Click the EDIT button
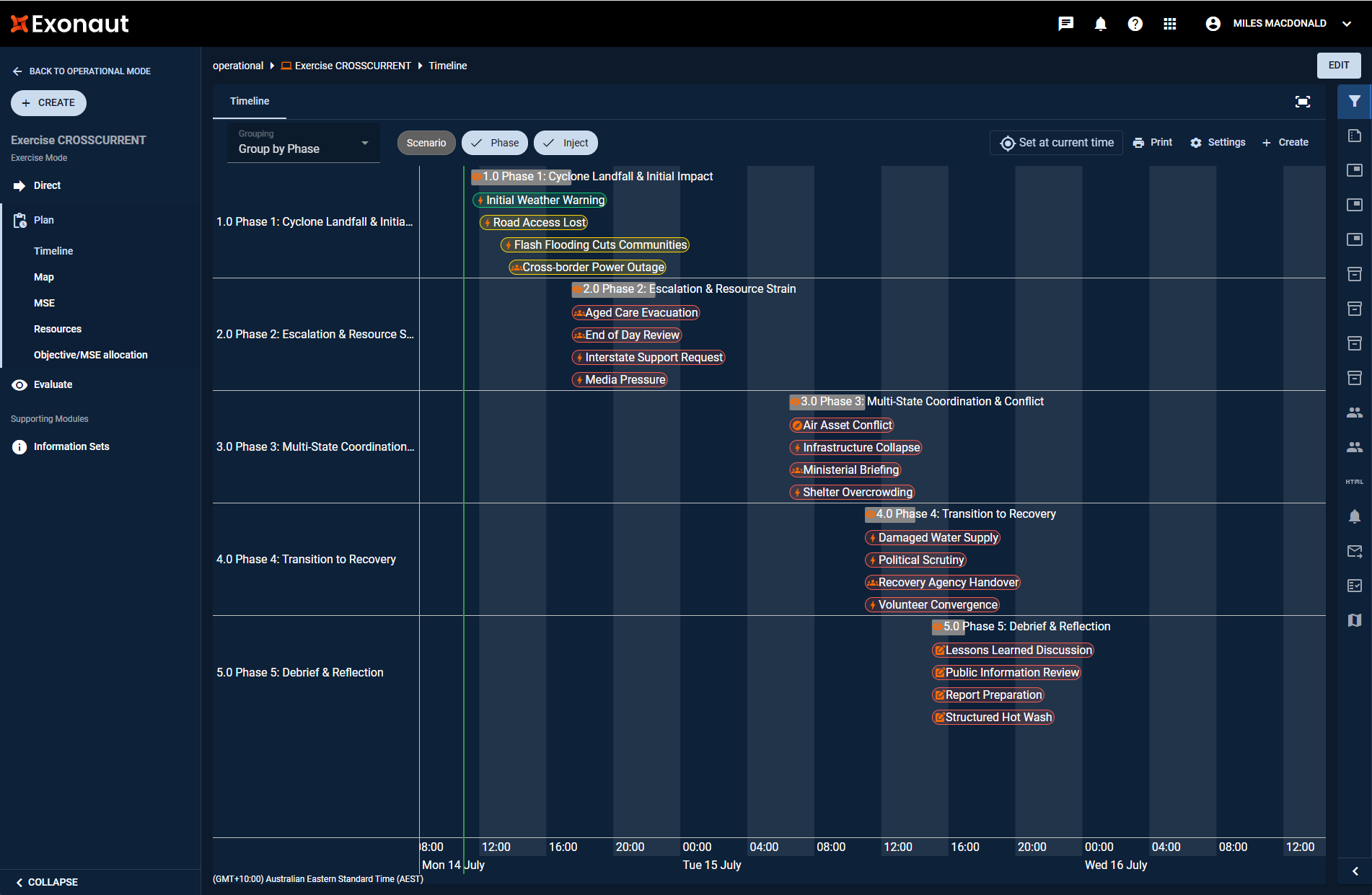The image size is (1372, 895). pos(1338,66)
